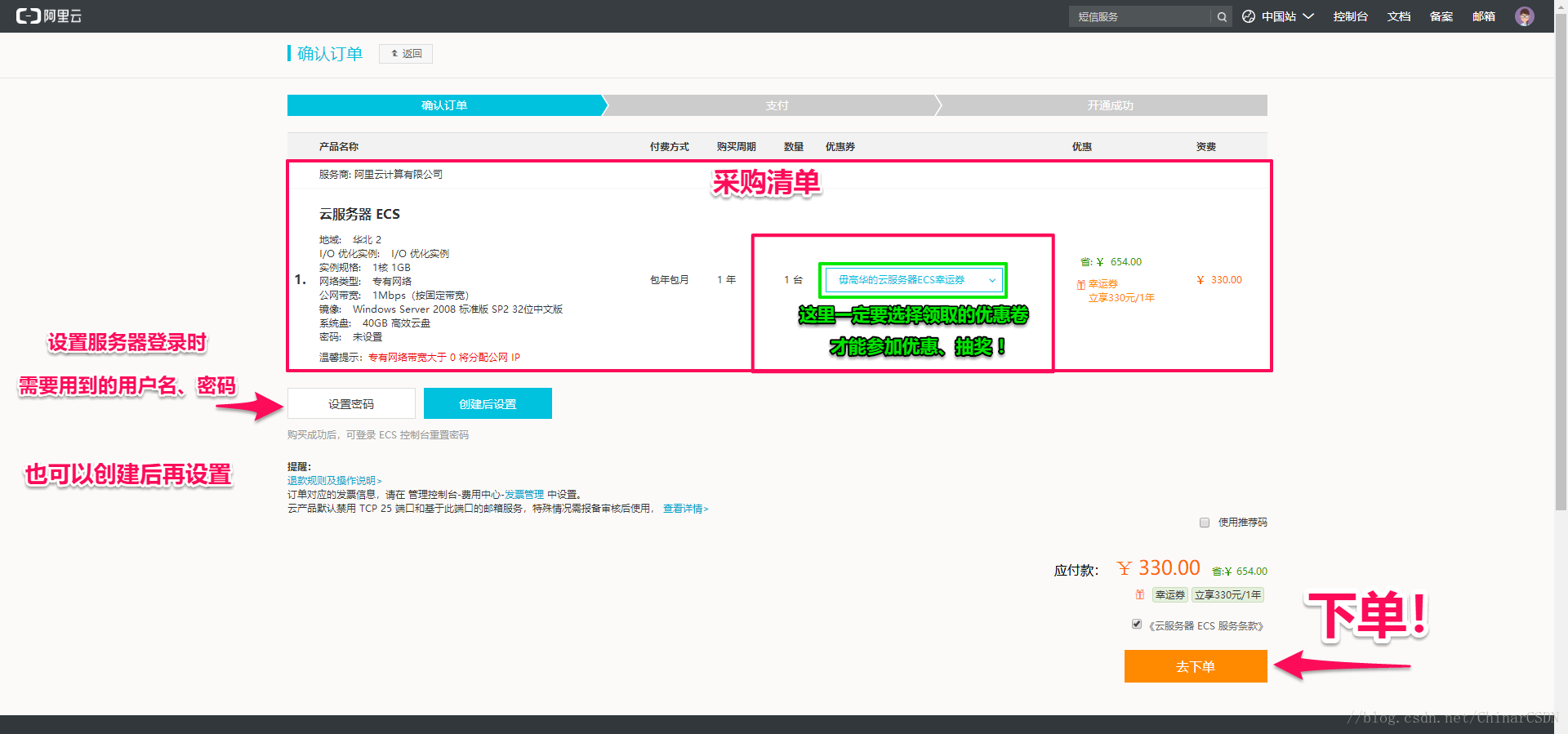The image size is (1568, 734).
Task: Click the 40GB 高效云盘 system disk text
Action: [x=396, y=323]
